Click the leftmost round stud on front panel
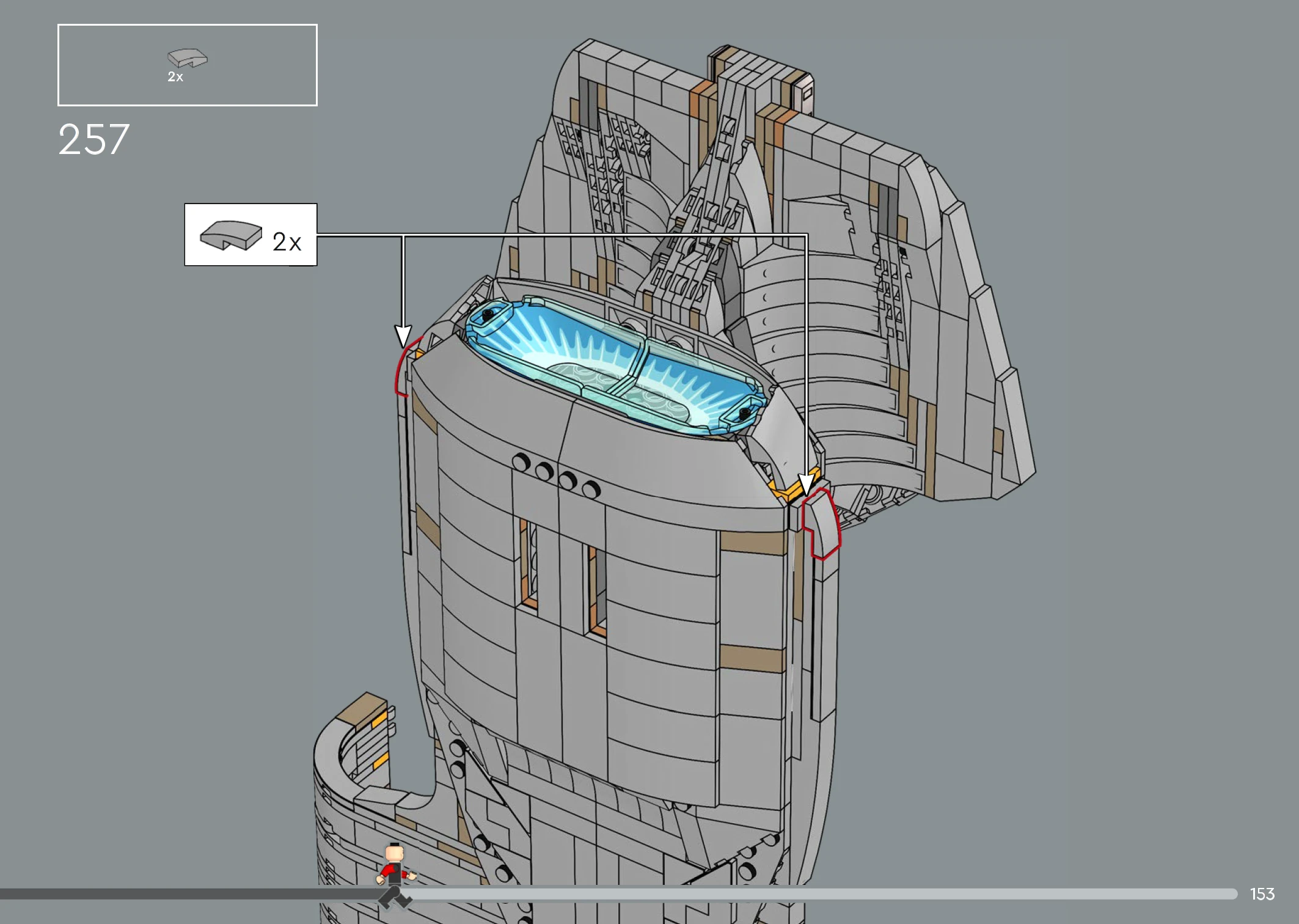Screen dimensions: 1299x924 click(x=521, y=462)
